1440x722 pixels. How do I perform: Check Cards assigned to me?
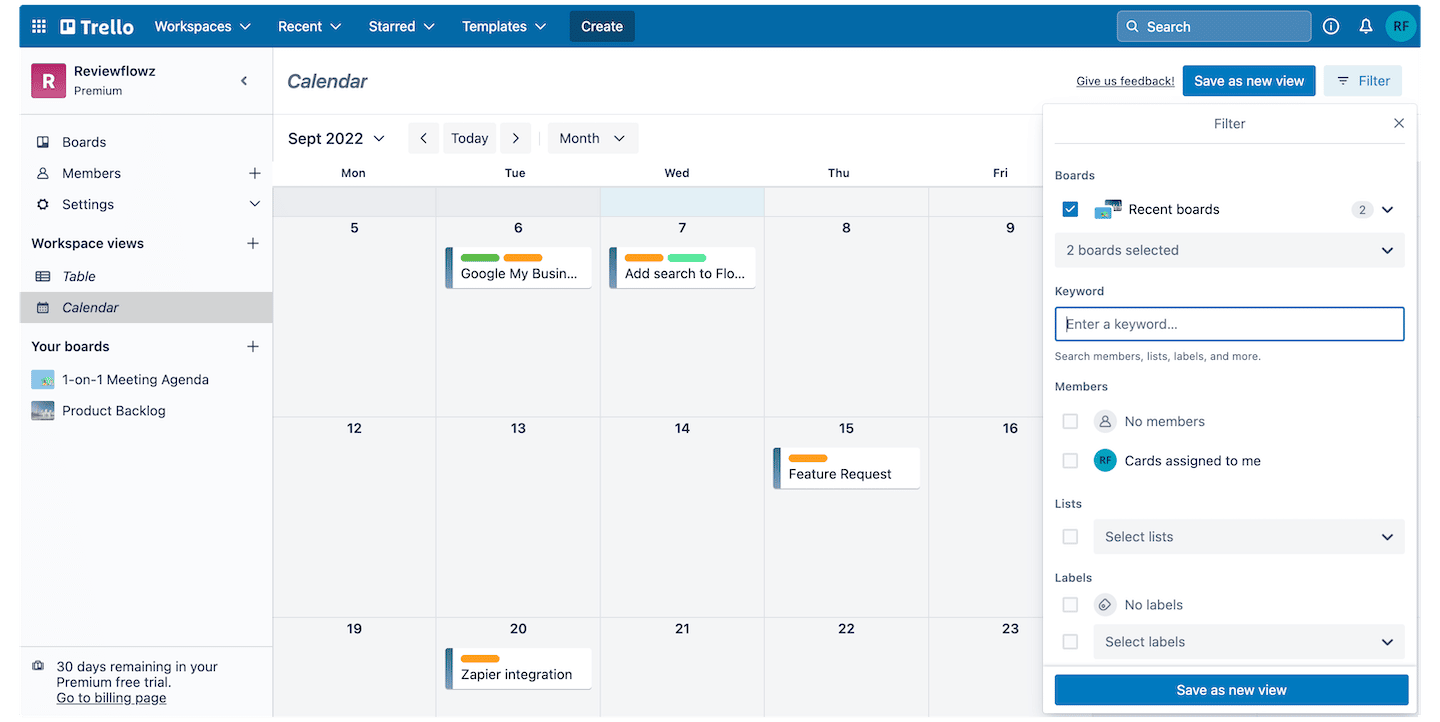coord(1070,461)
